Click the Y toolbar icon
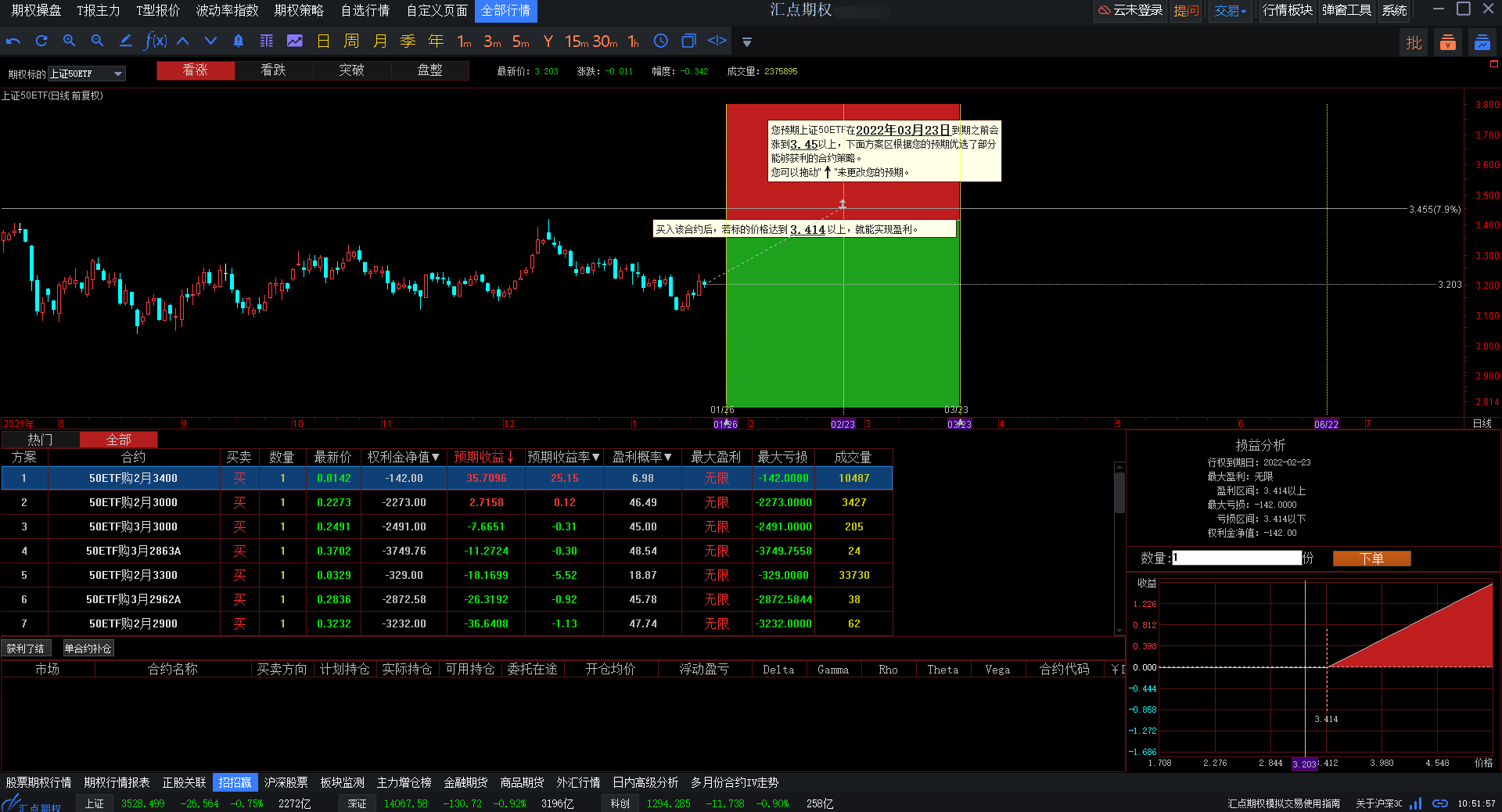 click(548, 41)
